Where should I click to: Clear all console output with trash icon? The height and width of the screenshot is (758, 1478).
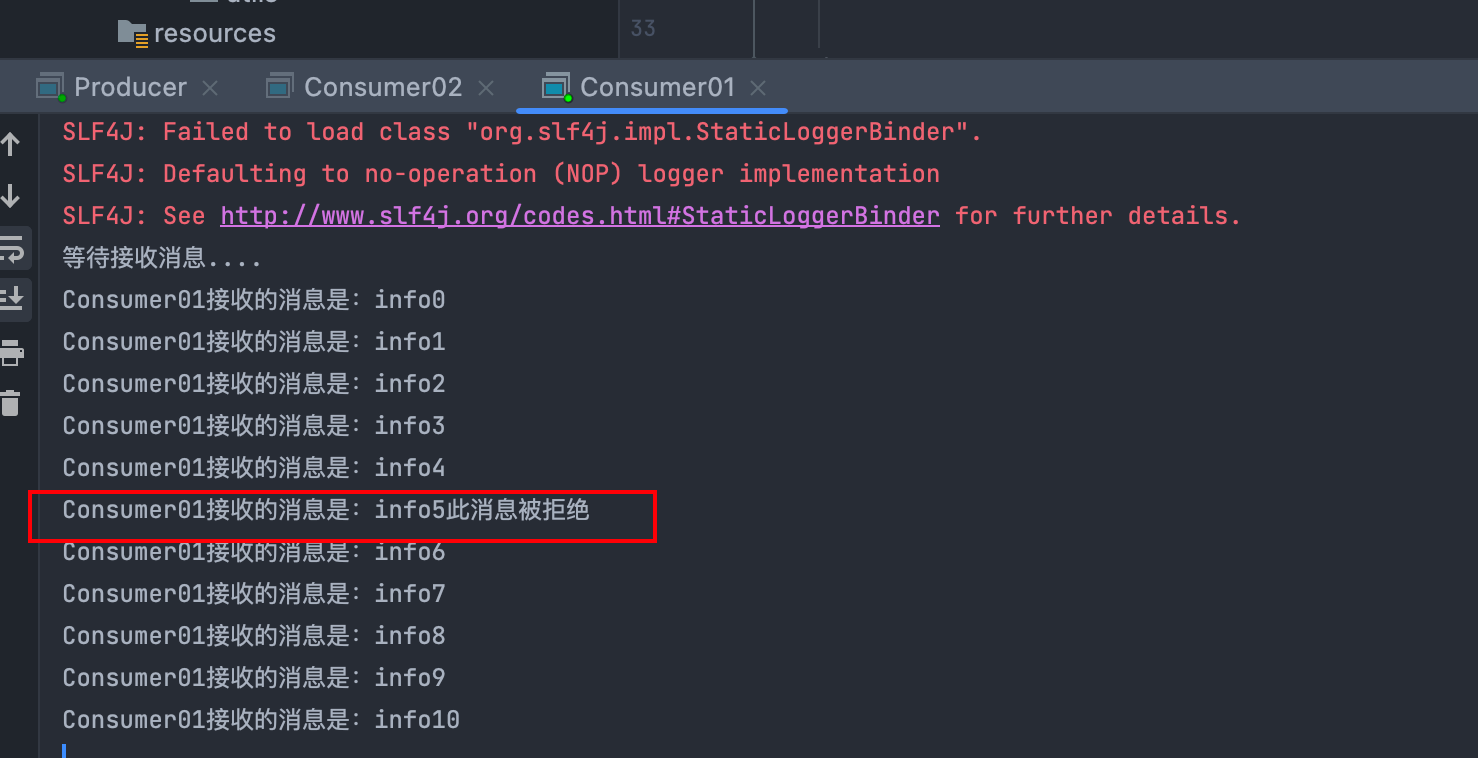pyautogui.click(x=11, y=403)
